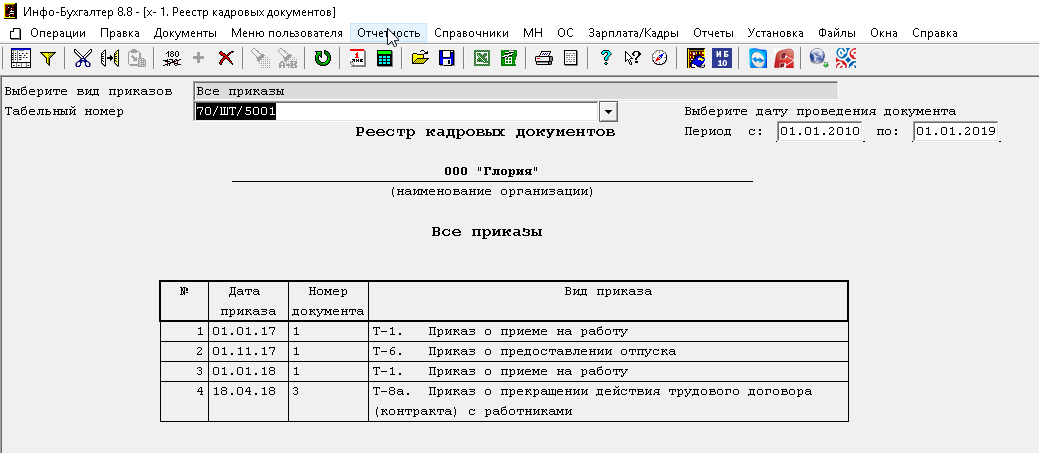Click the 'ИБ 10' toolbar icon
This screenshot has width=1039, height=453.
(722, 58)
